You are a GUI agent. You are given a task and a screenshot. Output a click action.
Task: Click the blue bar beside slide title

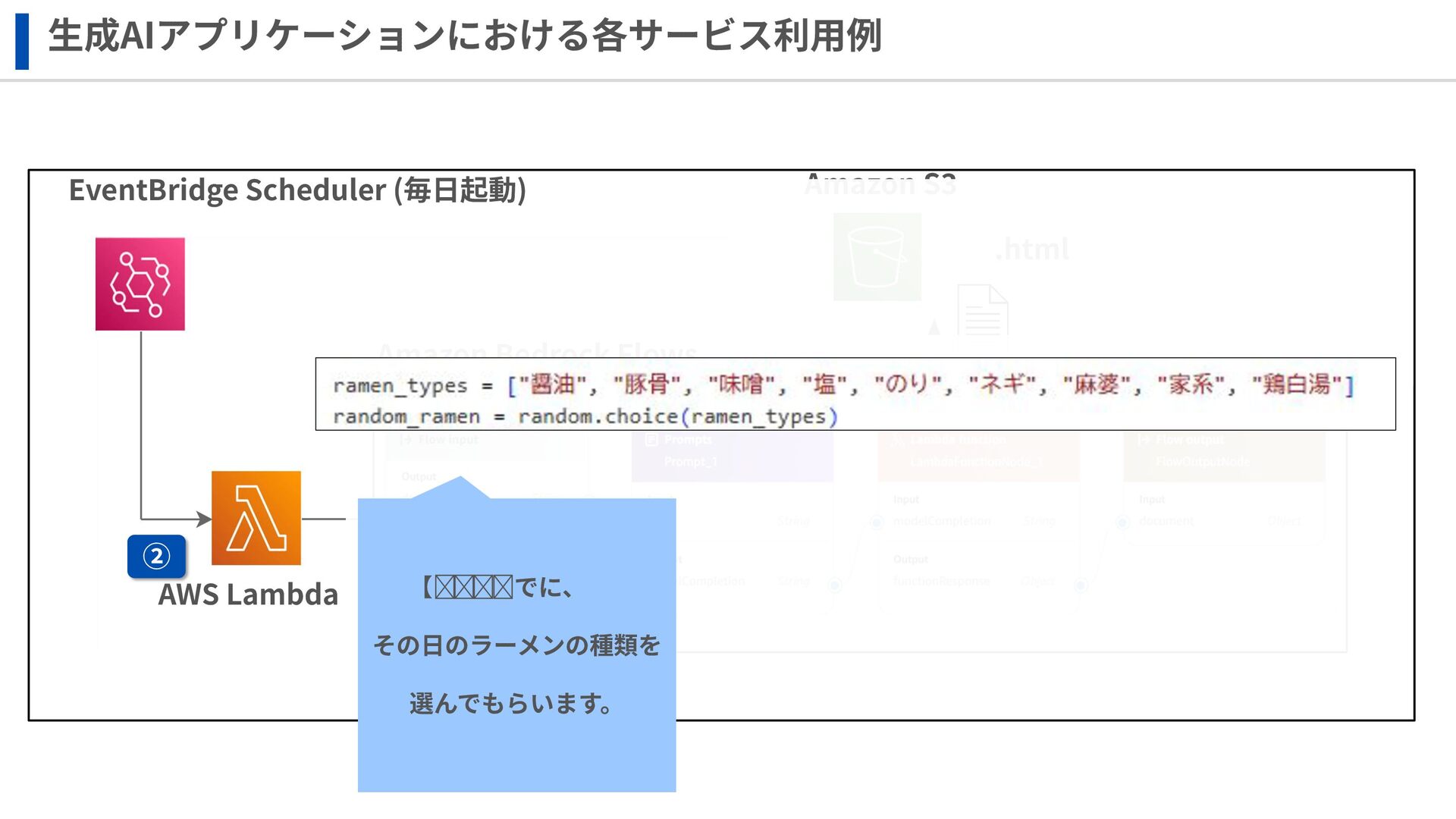coord(22,41)
